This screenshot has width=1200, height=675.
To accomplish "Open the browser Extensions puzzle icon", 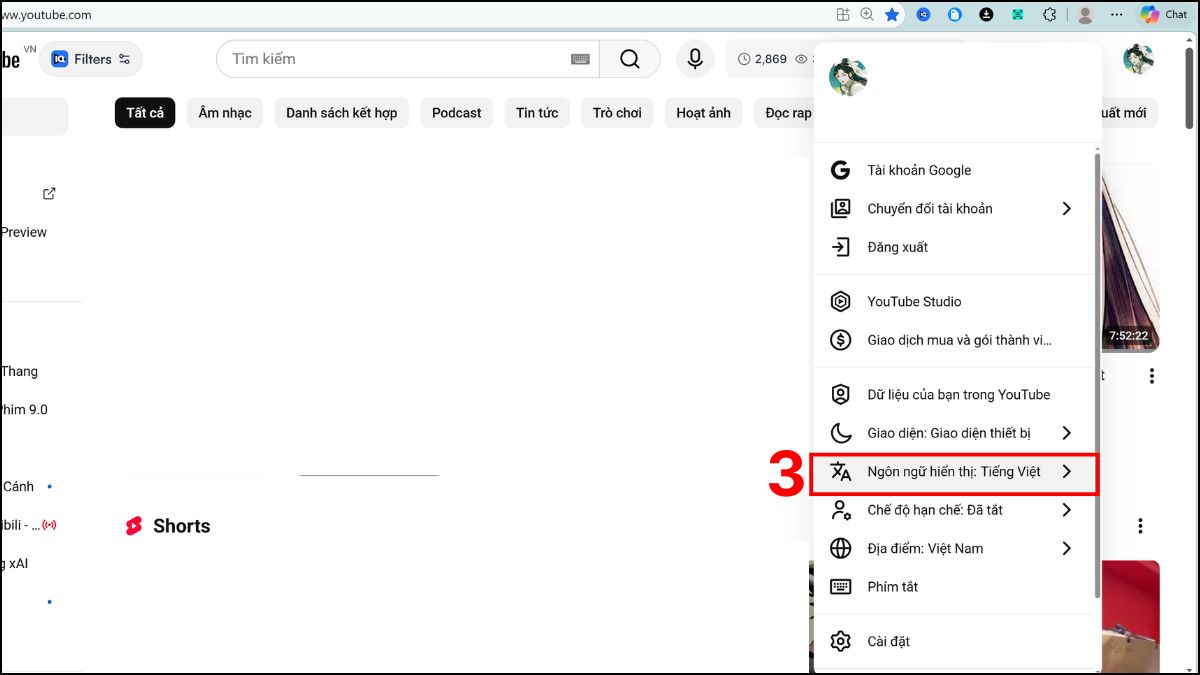I will [x=1049, y=15].
